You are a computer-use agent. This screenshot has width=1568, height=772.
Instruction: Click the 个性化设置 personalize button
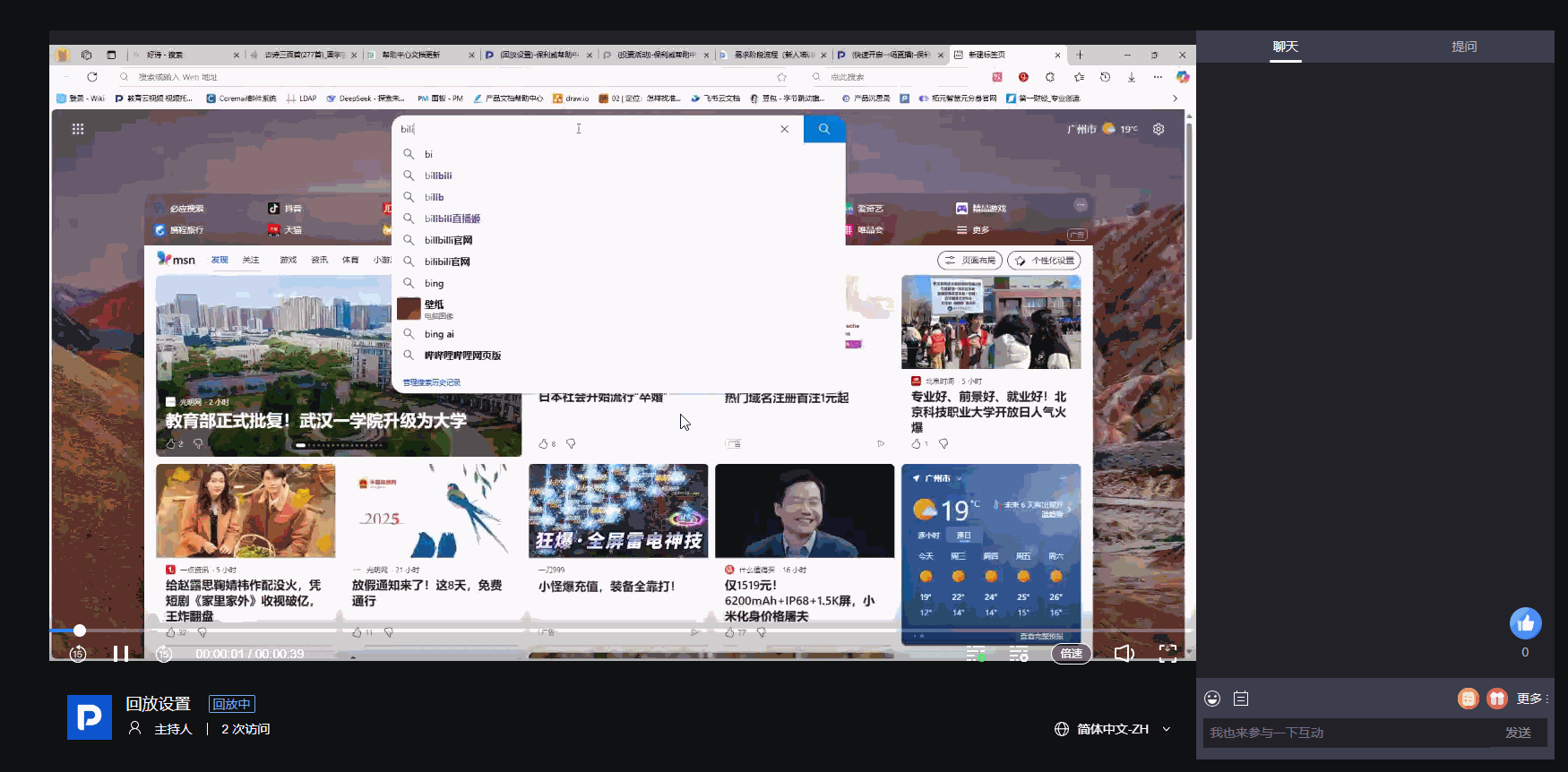point(1044,261)
